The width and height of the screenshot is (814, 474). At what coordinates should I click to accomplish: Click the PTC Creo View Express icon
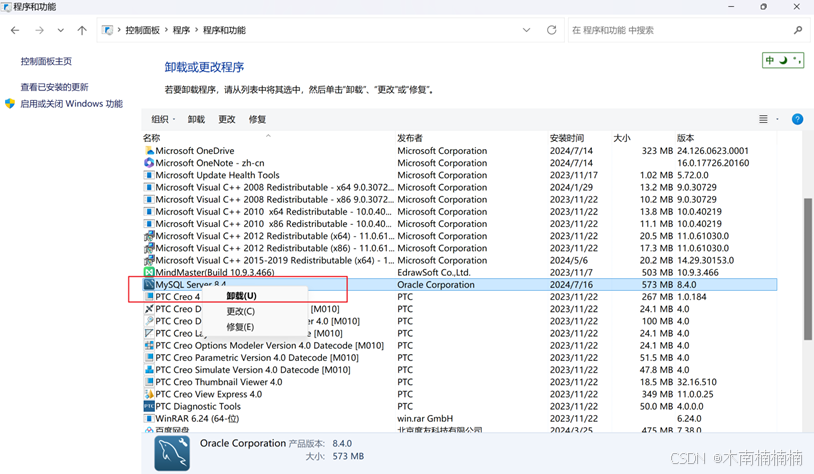(x=149, y=394)
